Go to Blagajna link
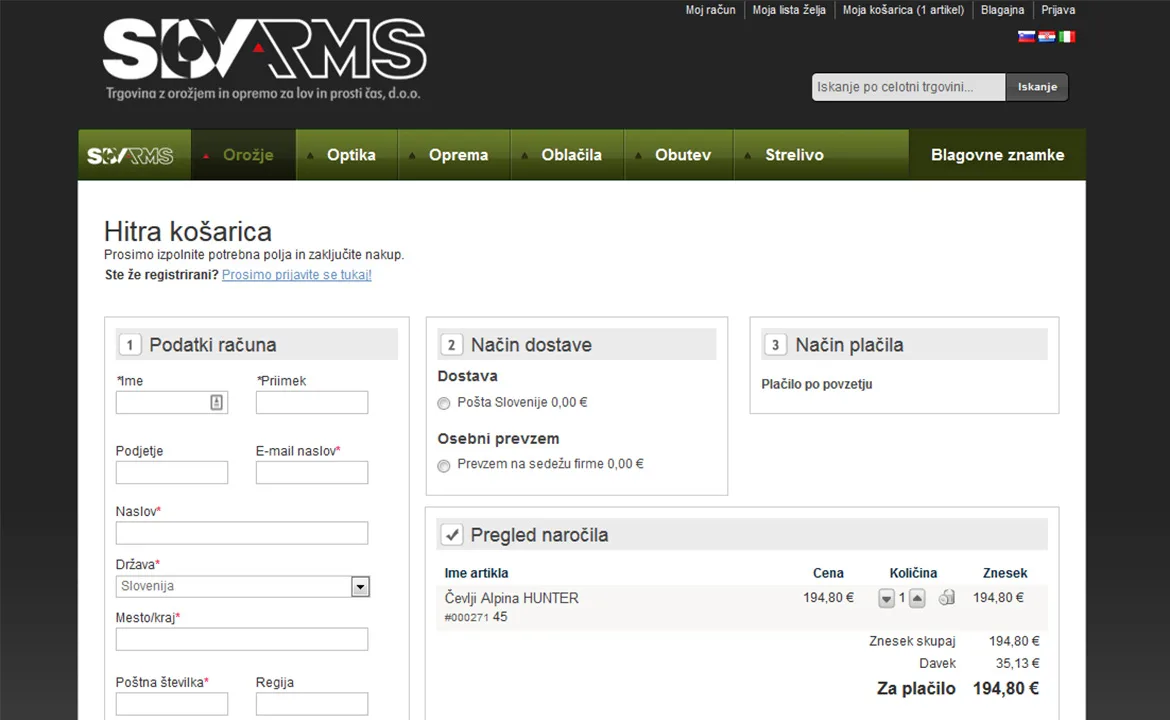Viewport: 1170px width, 720px height. pyautogui.click(x=1002, y=10)
